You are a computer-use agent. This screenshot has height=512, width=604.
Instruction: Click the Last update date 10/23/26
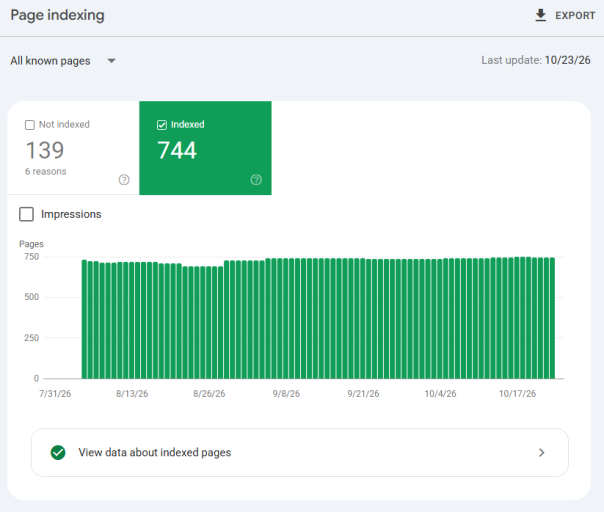567,60
